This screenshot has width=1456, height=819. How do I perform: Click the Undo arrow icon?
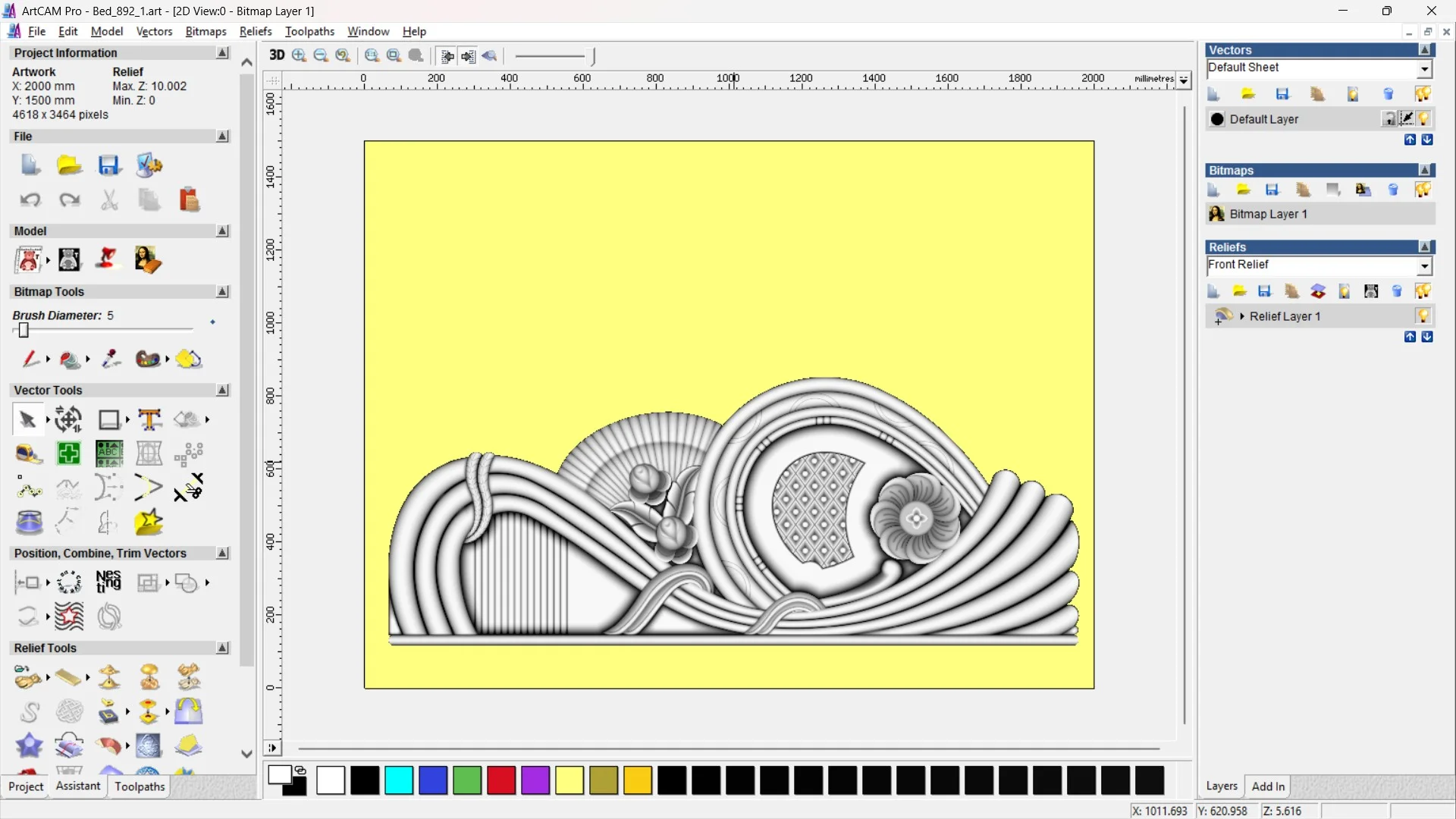30,200
